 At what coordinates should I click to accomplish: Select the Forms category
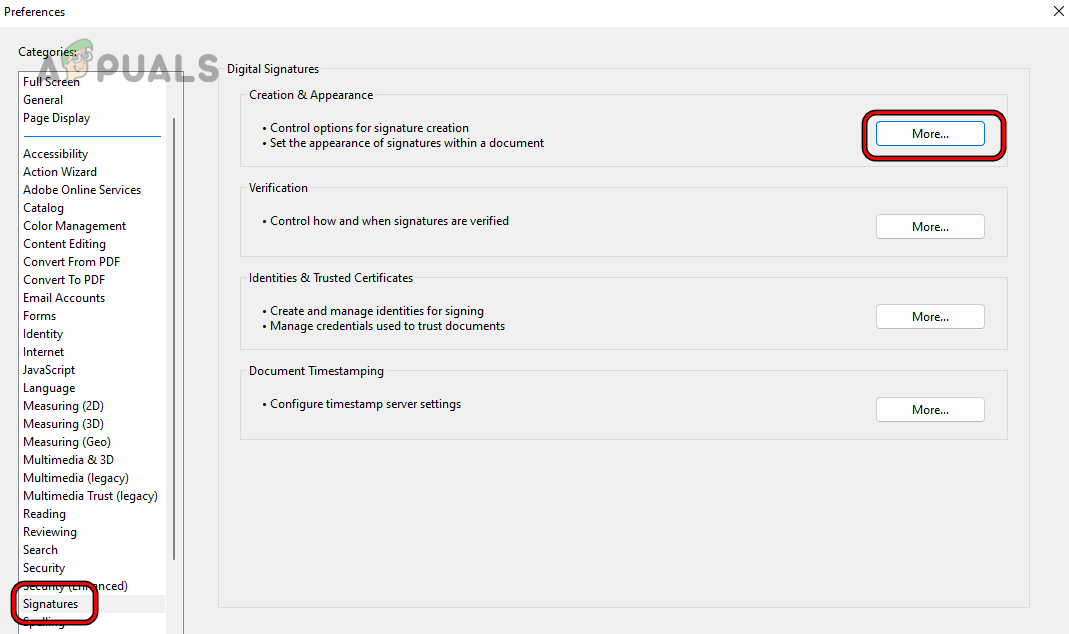pyautogui.click(x=39, y=315)
